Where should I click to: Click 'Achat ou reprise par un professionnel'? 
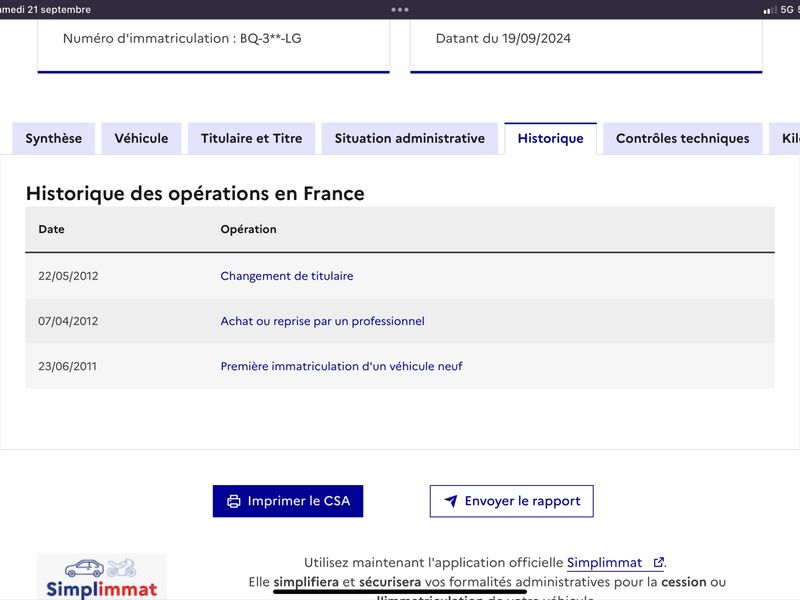pyautogui.click(x=322, y=321)
